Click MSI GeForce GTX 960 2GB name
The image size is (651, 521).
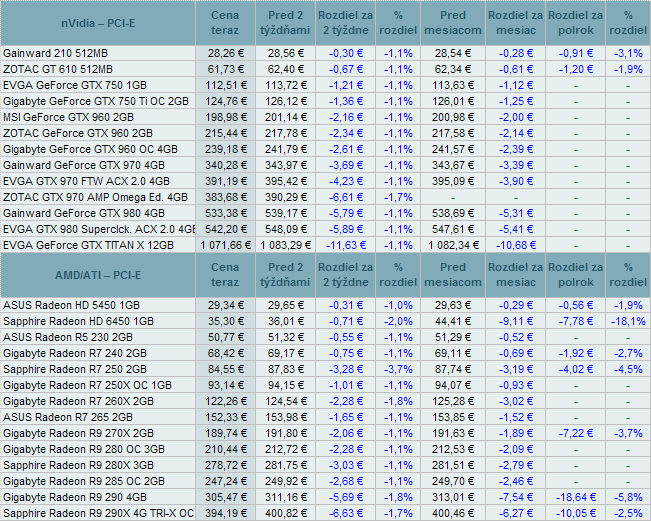(x=69, y=117)
